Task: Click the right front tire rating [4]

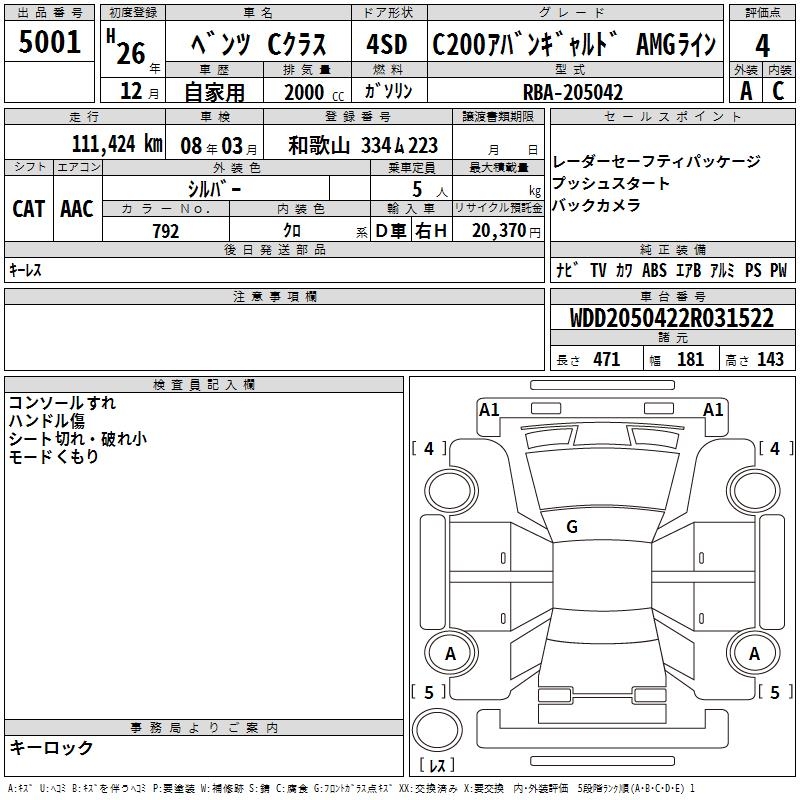Action: 776,449
